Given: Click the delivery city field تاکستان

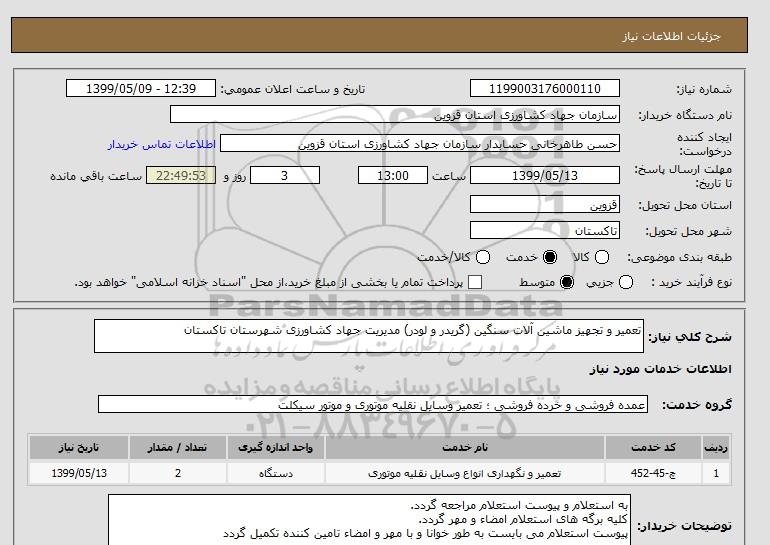Looking at the screenshot, I should click(545, 230).
